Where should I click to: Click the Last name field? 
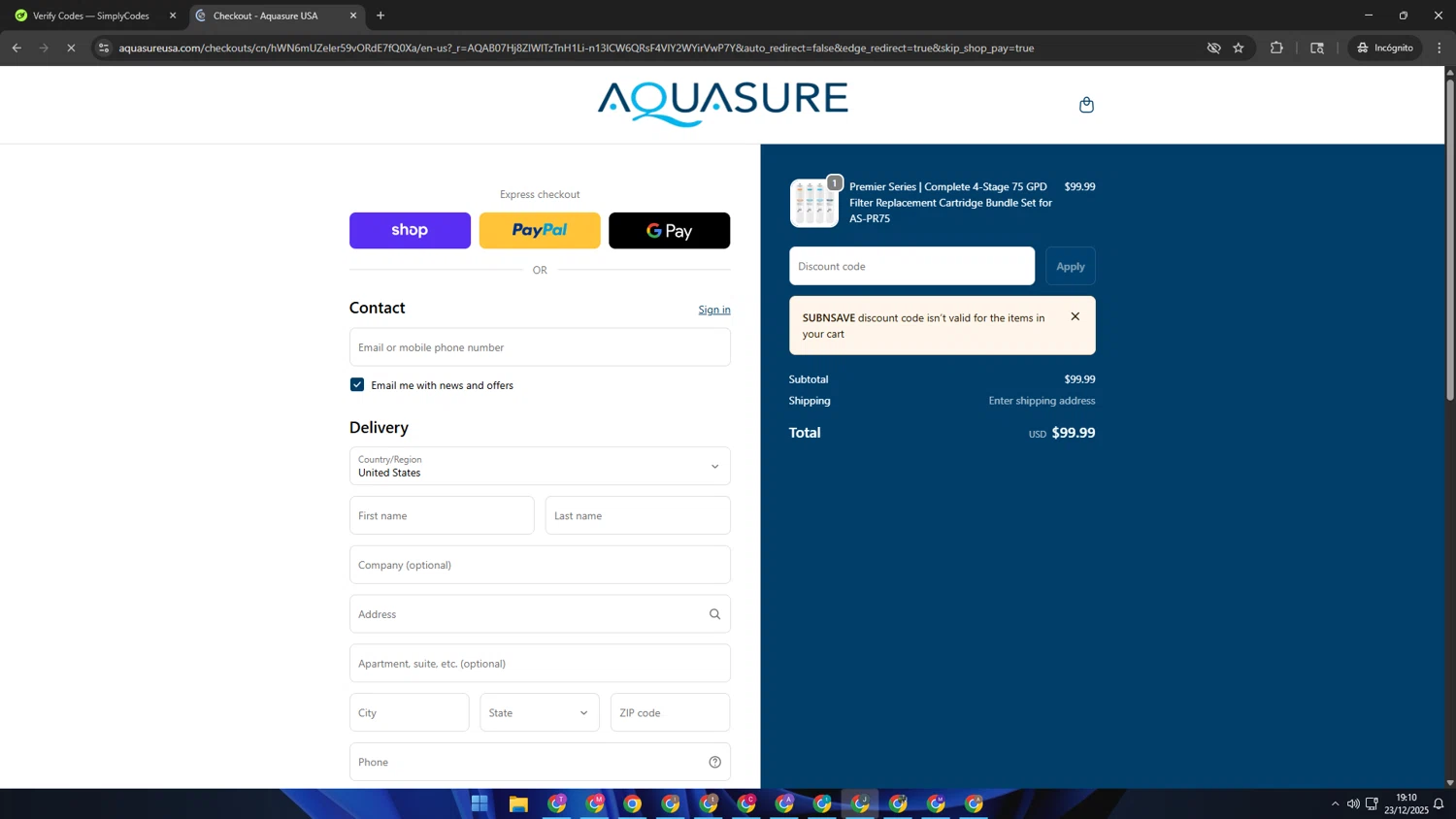click(638, 515)
